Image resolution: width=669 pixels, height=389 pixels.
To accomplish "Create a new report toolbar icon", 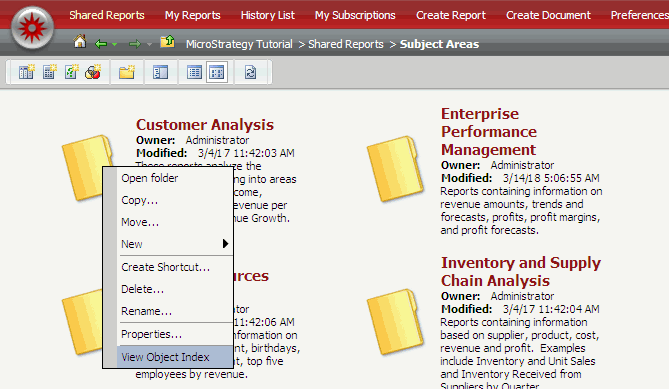I will click(26, 72).
